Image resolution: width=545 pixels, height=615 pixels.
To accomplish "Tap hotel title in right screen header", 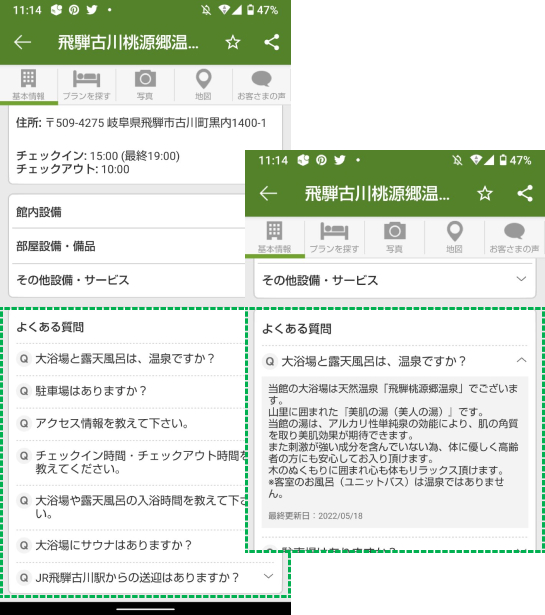I will [377, 194].
